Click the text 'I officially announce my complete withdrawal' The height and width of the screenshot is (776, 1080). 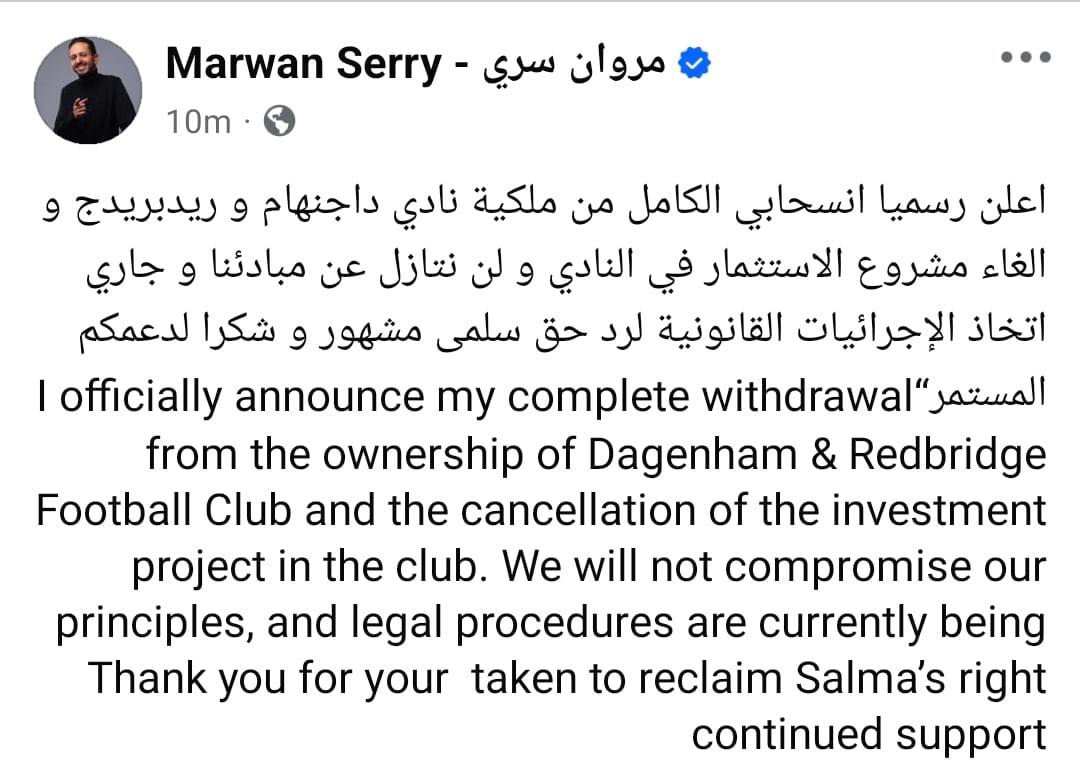[477, 398]
